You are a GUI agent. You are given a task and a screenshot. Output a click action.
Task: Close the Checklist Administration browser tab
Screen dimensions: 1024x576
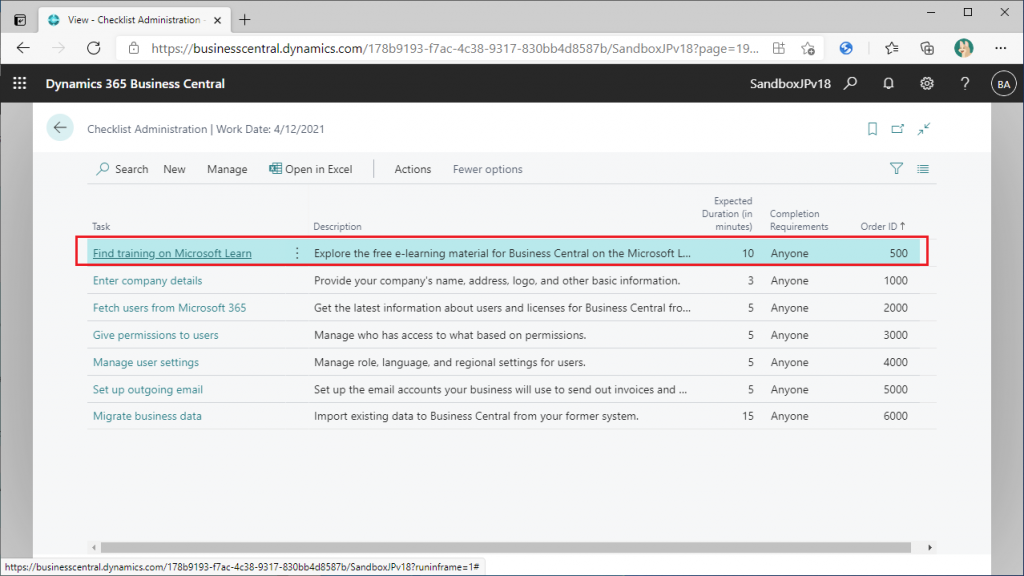pos(217,20)
